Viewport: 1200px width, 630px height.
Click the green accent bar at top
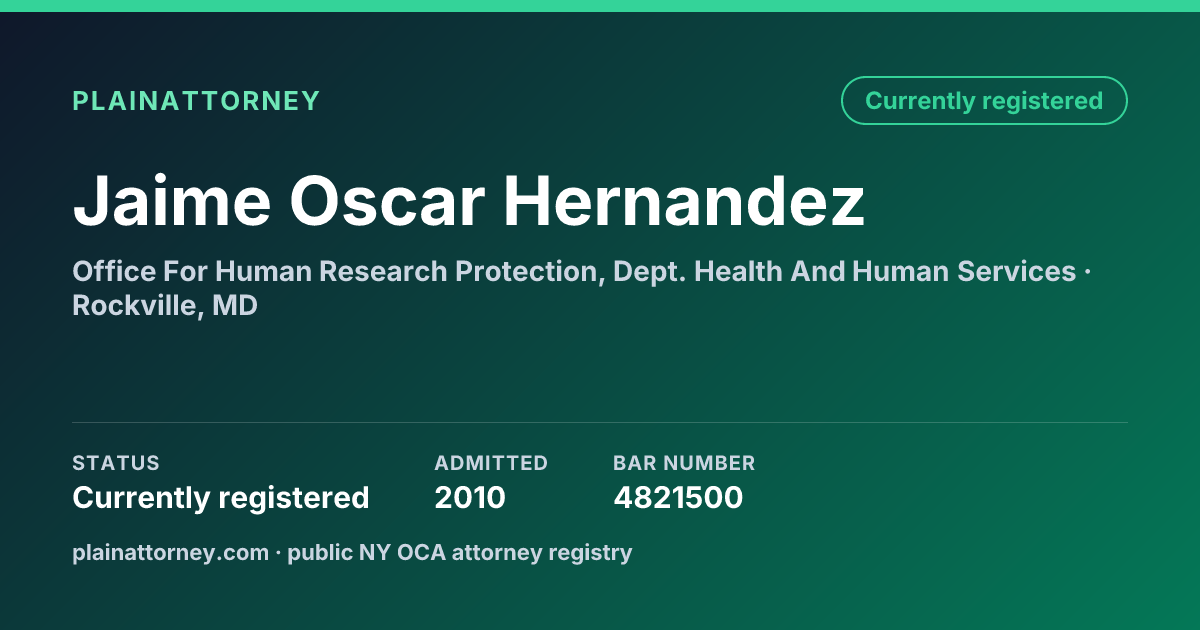[x=600, y=6]
